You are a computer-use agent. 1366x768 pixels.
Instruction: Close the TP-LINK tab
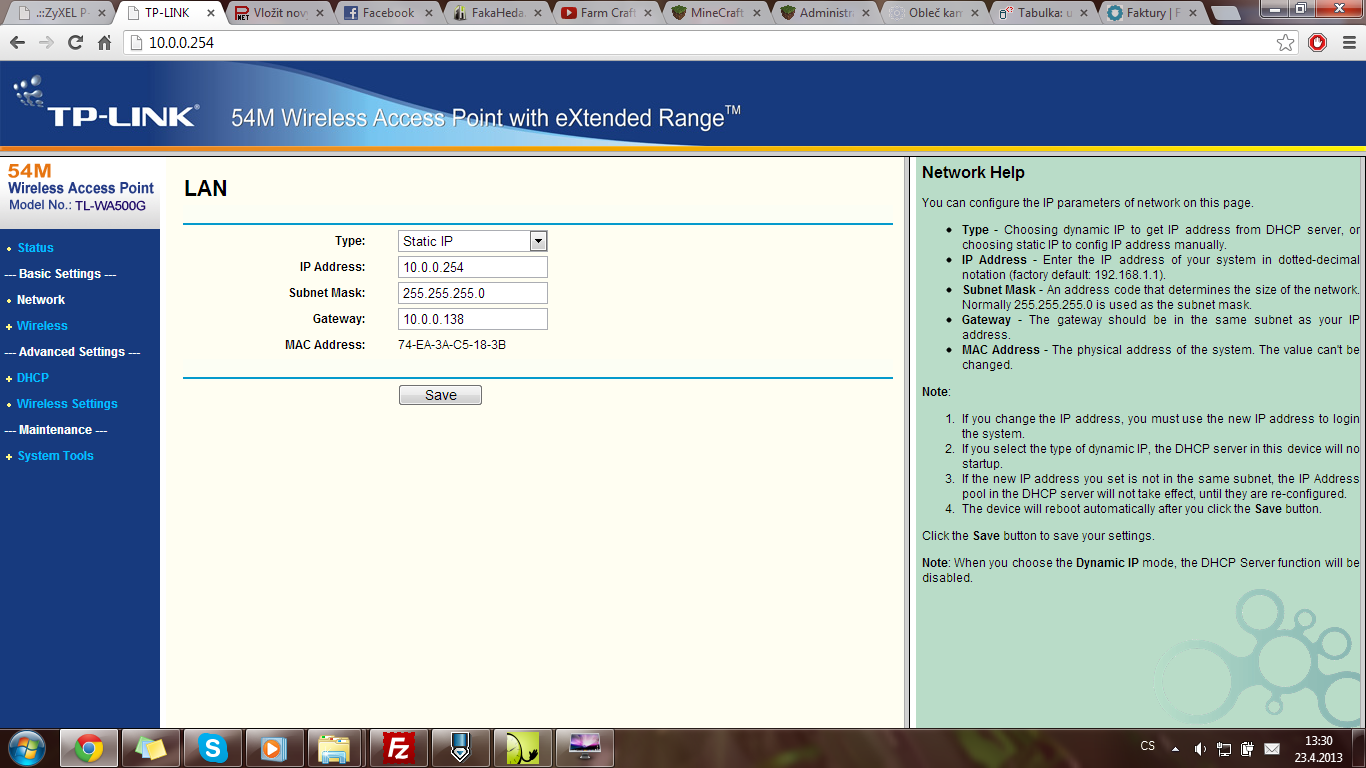[x=210, y=13]
